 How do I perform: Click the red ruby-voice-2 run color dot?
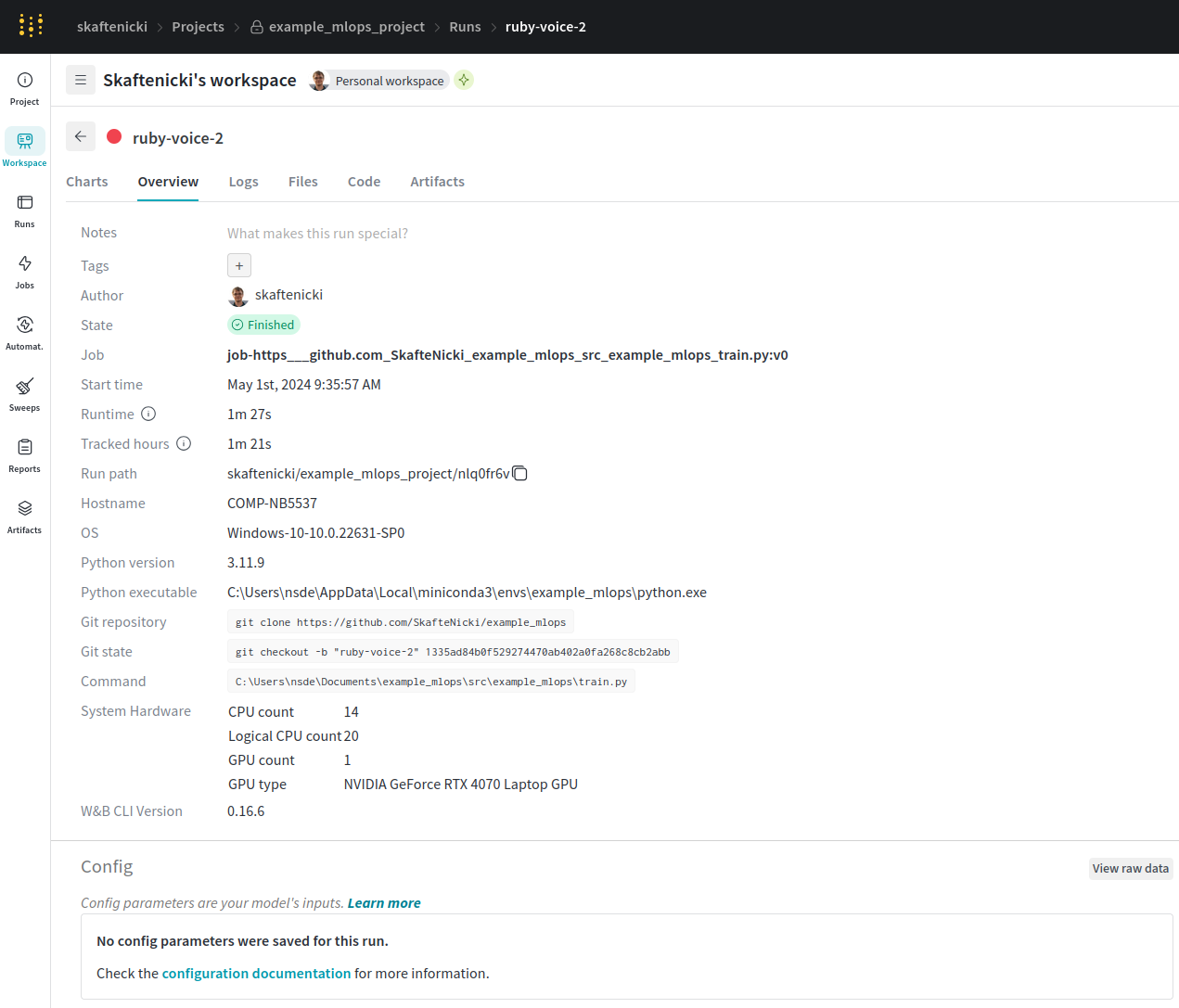coord(114,137)
